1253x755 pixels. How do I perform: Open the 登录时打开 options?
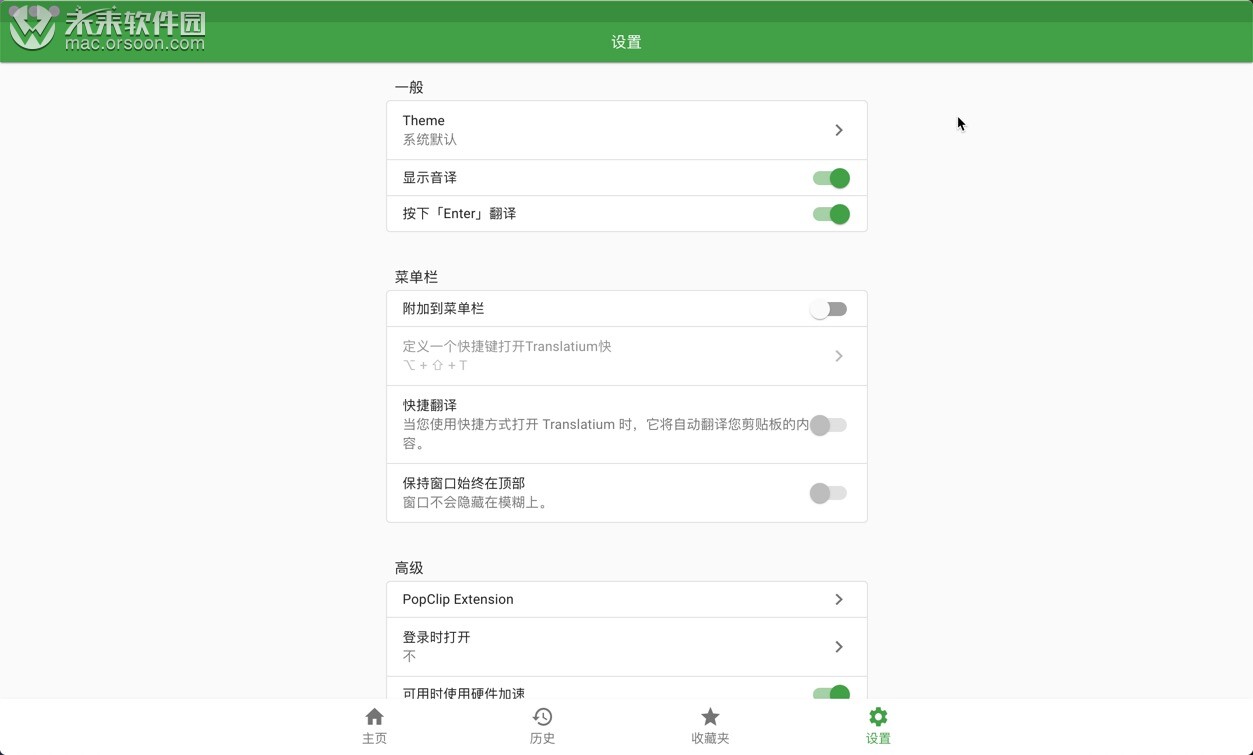(626, 646)
